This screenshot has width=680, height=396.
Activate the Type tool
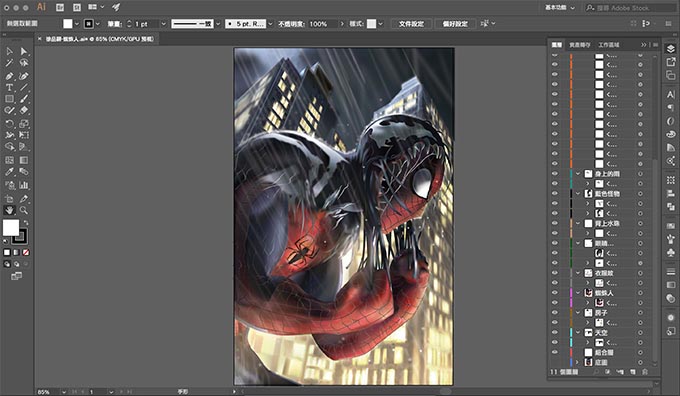click(x=10, y=87)
